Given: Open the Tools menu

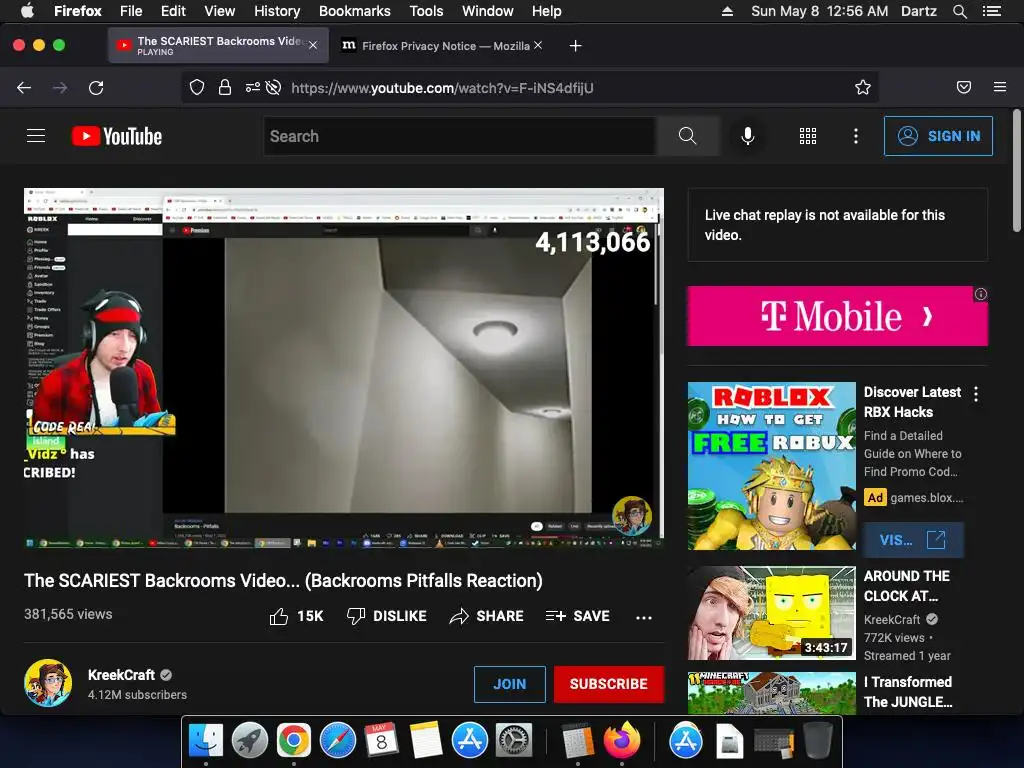Looking at the screenshot, I should click(426, 11).
